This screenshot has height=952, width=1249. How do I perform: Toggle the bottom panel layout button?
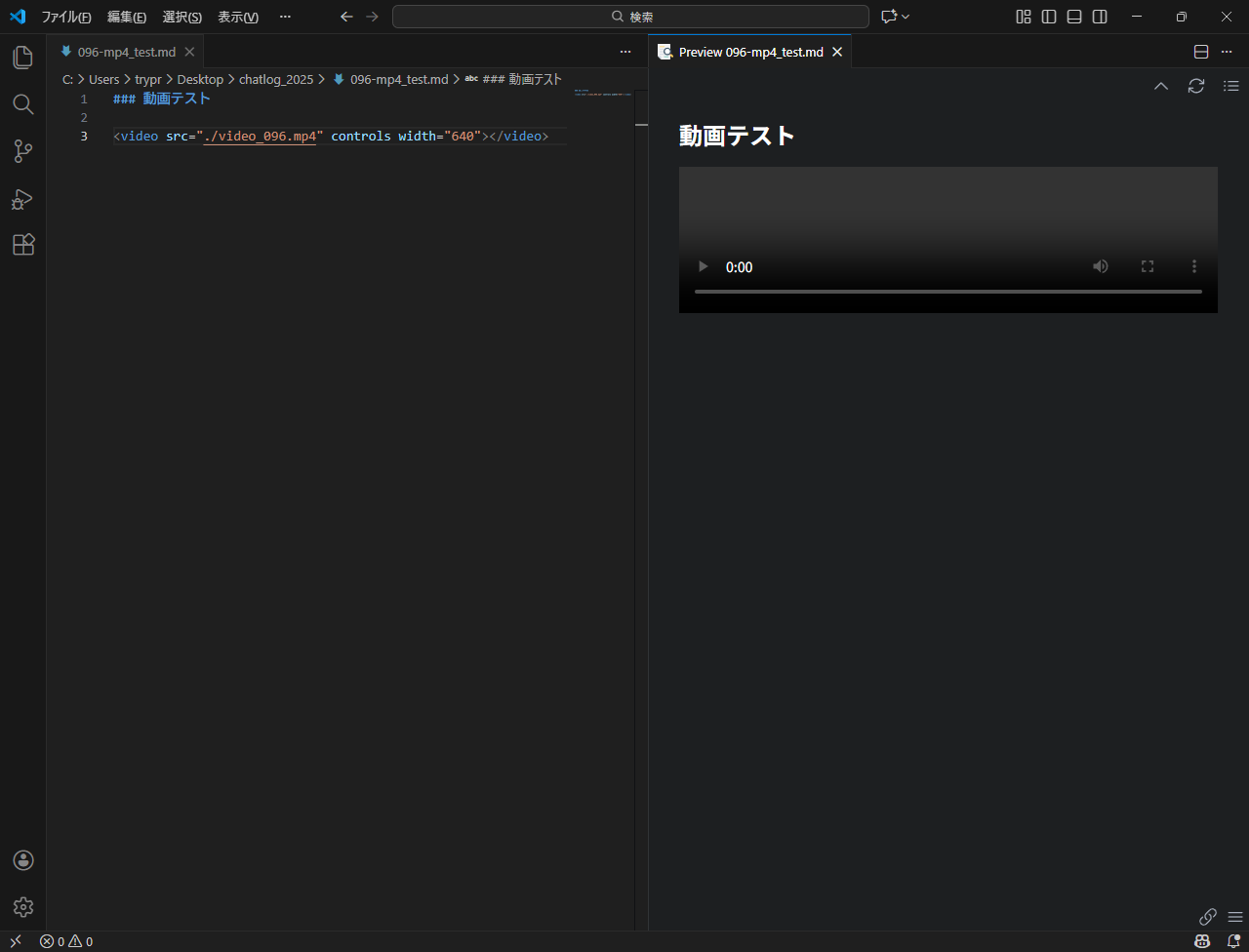coord(1074,17)
